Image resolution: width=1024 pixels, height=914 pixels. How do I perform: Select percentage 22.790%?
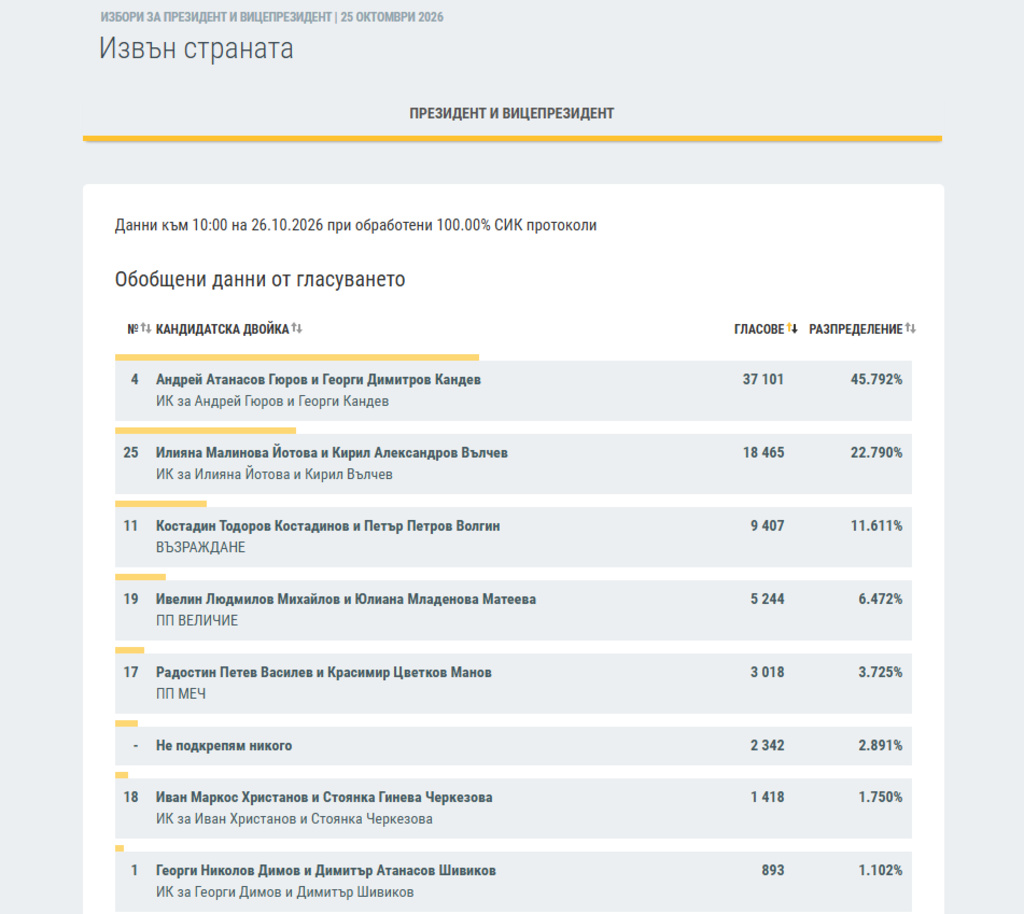[x=876, y=452]
